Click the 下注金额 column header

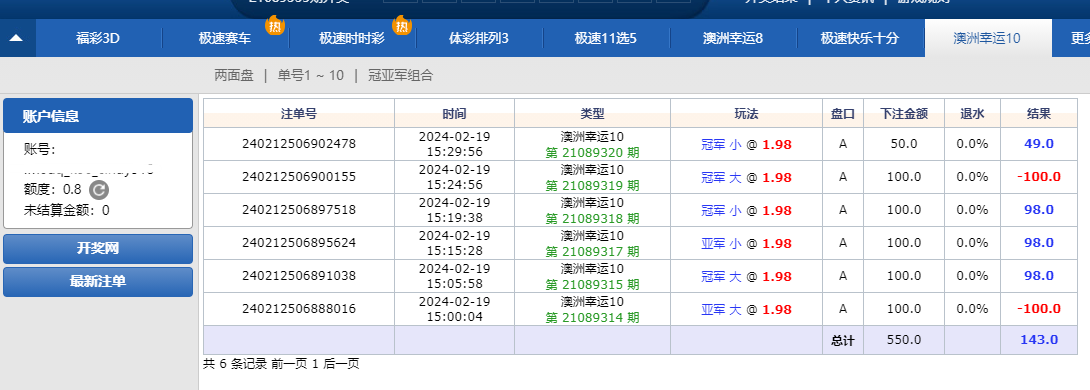pyautogui.click(x=904, y=113)
